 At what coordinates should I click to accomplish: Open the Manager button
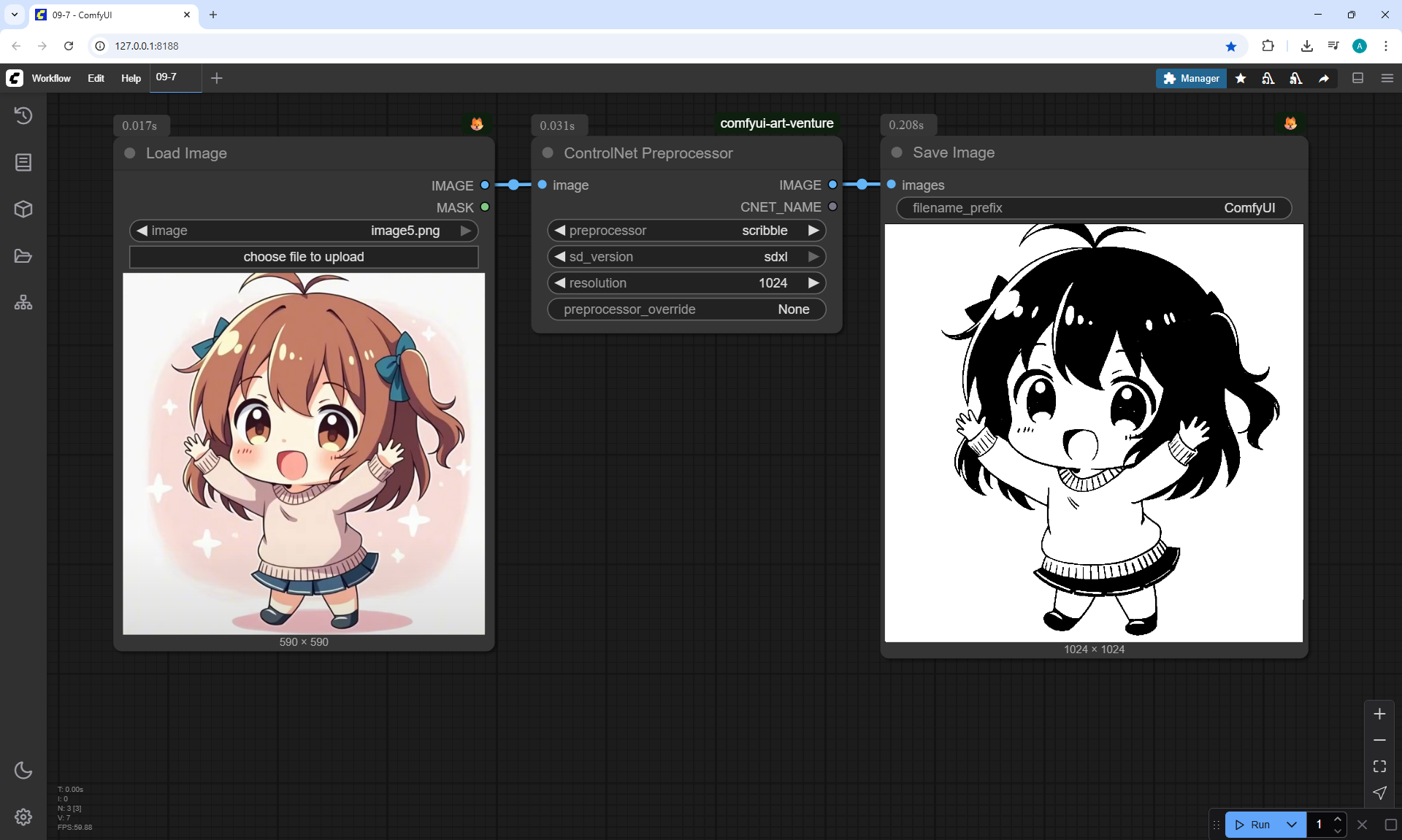1190,78
